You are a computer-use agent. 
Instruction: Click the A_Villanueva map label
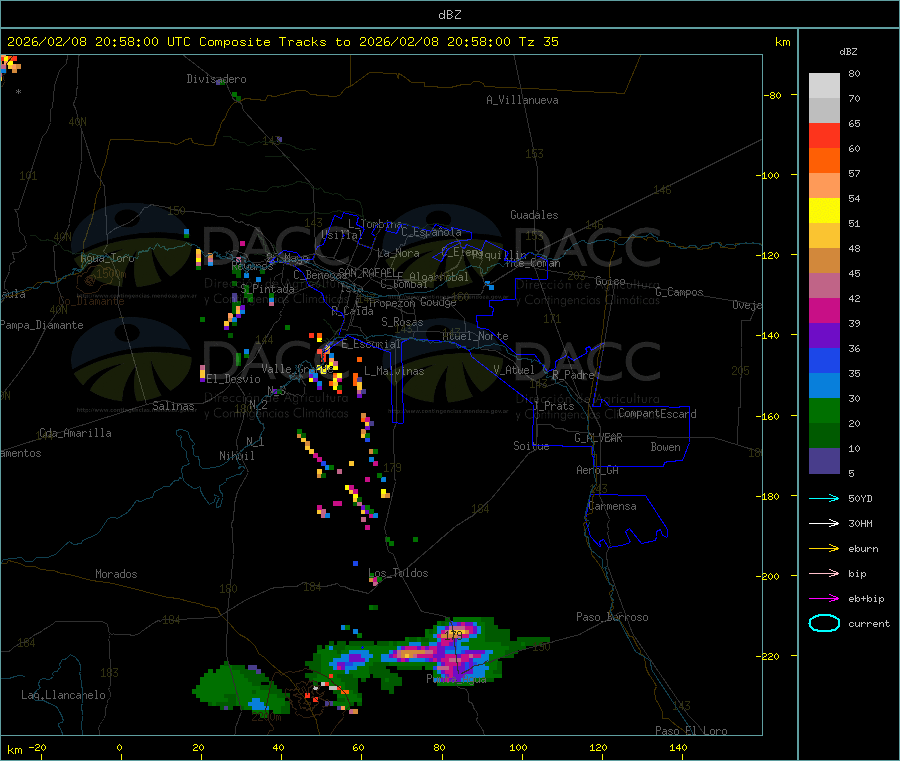(522, 100)
